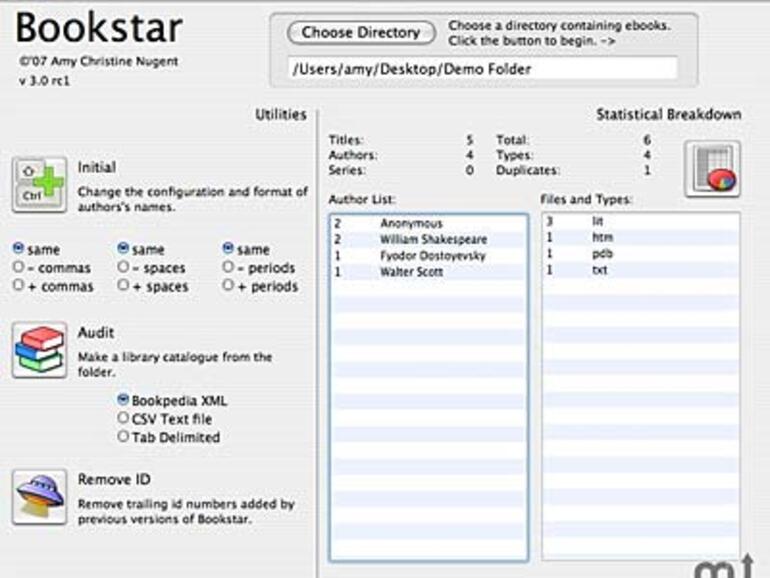This screenshot has width=770, height=578.
Task: Click the Initial utility icon with green plus
Action: (x=39, y=185)
